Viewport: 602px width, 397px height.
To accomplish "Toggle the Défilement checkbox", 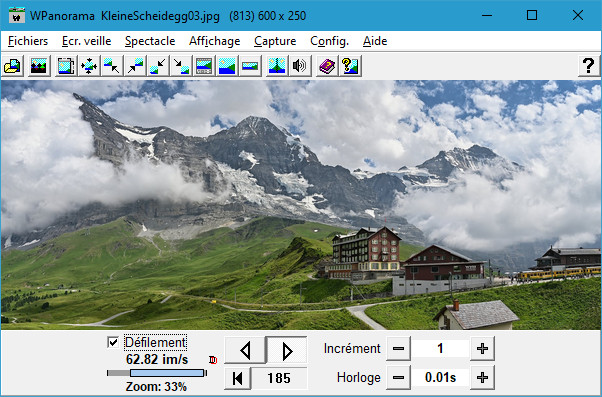I will pyautogui.click(x=112, y=342).
